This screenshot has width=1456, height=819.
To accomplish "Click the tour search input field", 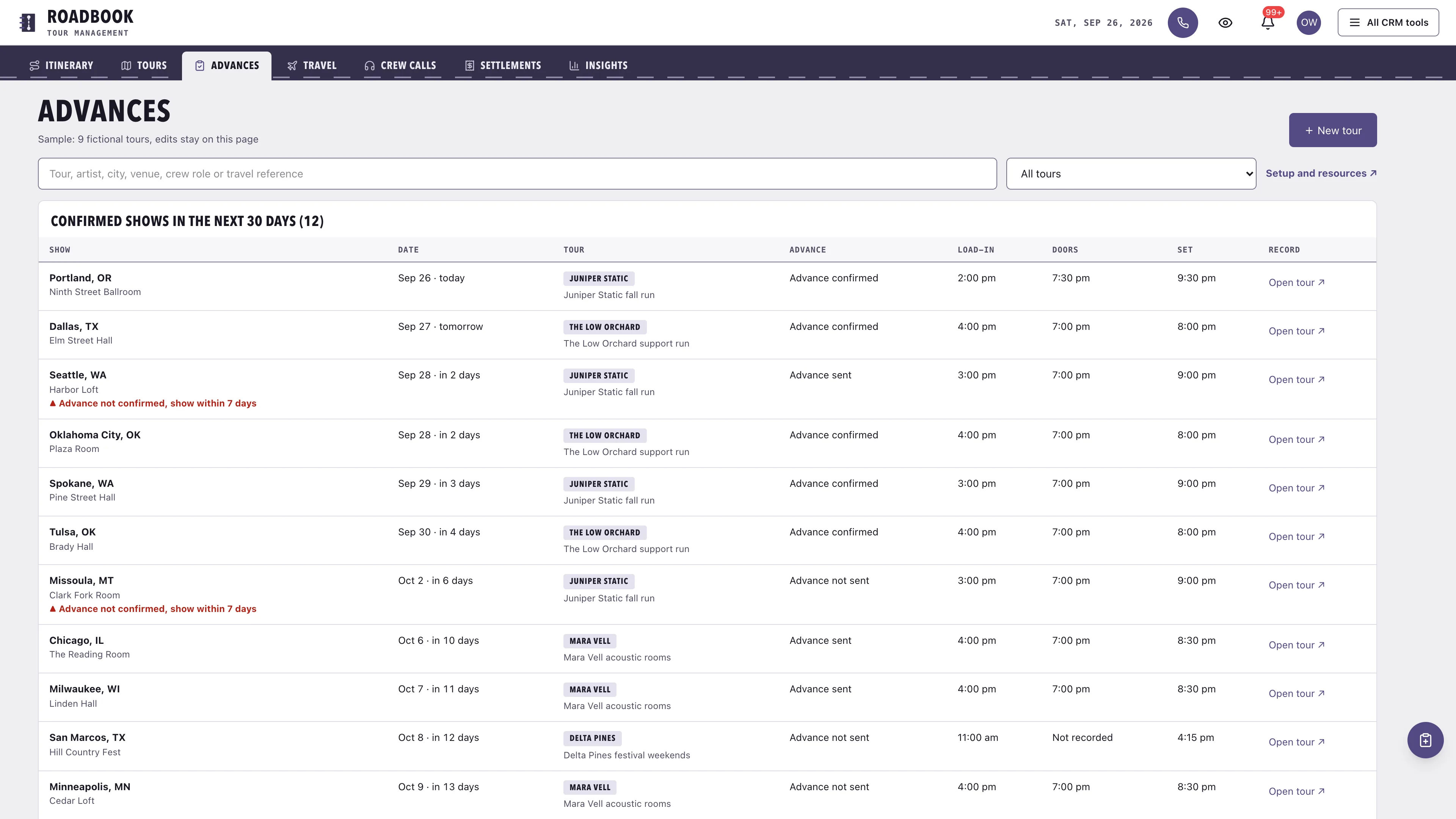I will pos(517,174).
